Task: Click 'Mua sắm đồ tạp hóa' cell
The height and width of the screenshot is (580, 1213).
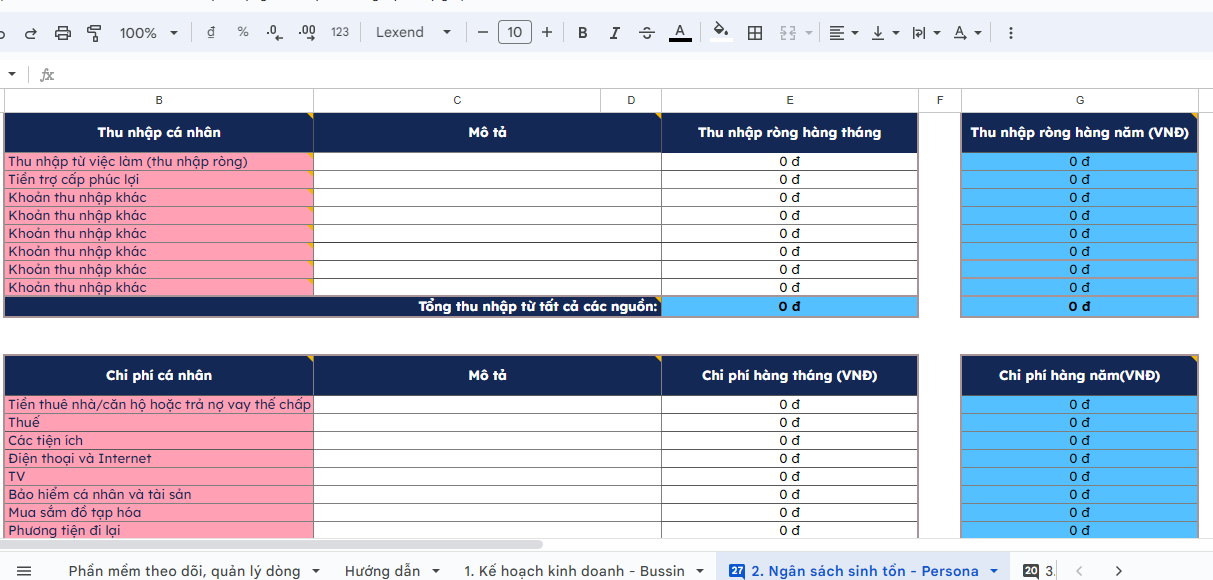Action: click(159, 512)
